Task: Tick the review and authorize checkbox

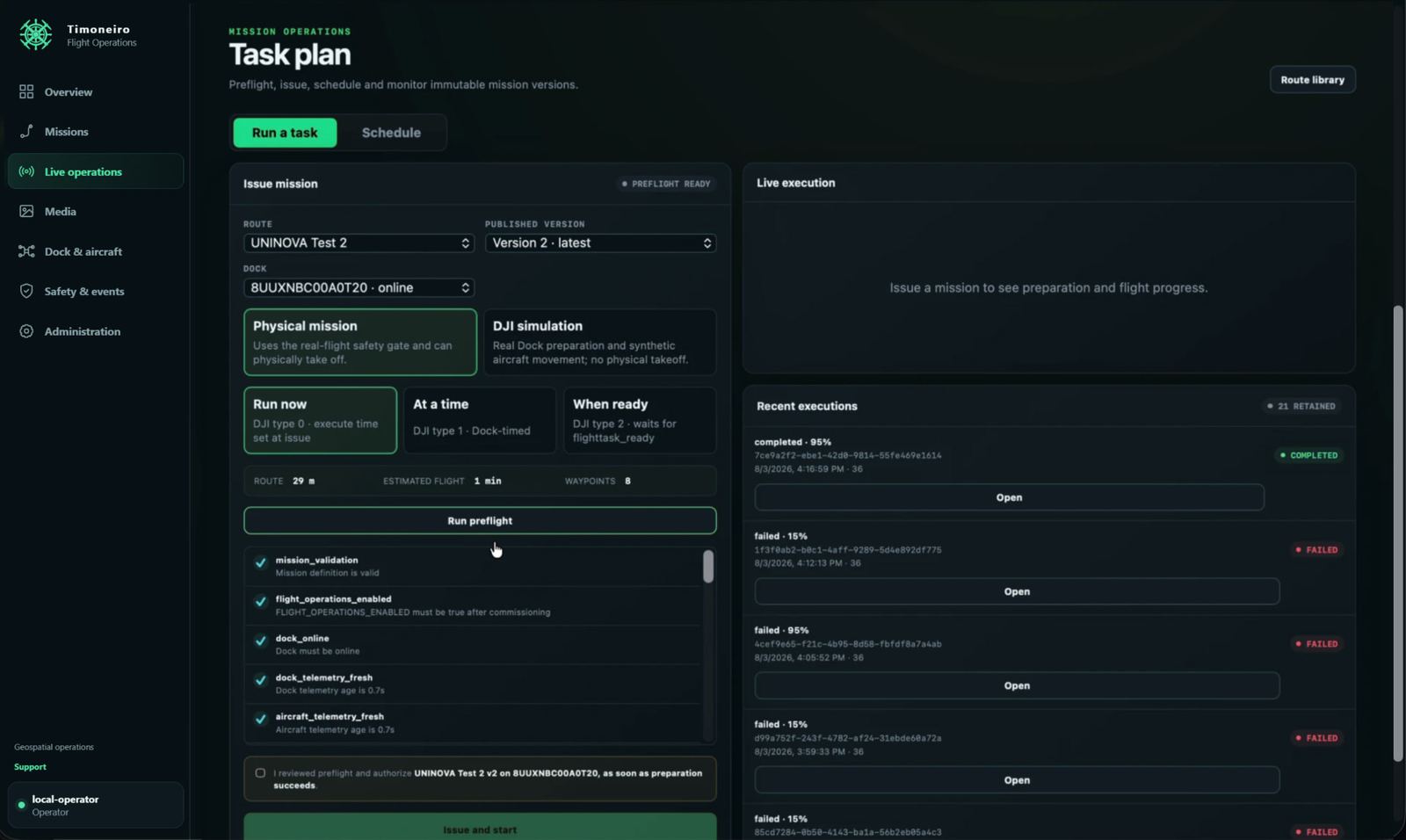Action: [260, 773]
